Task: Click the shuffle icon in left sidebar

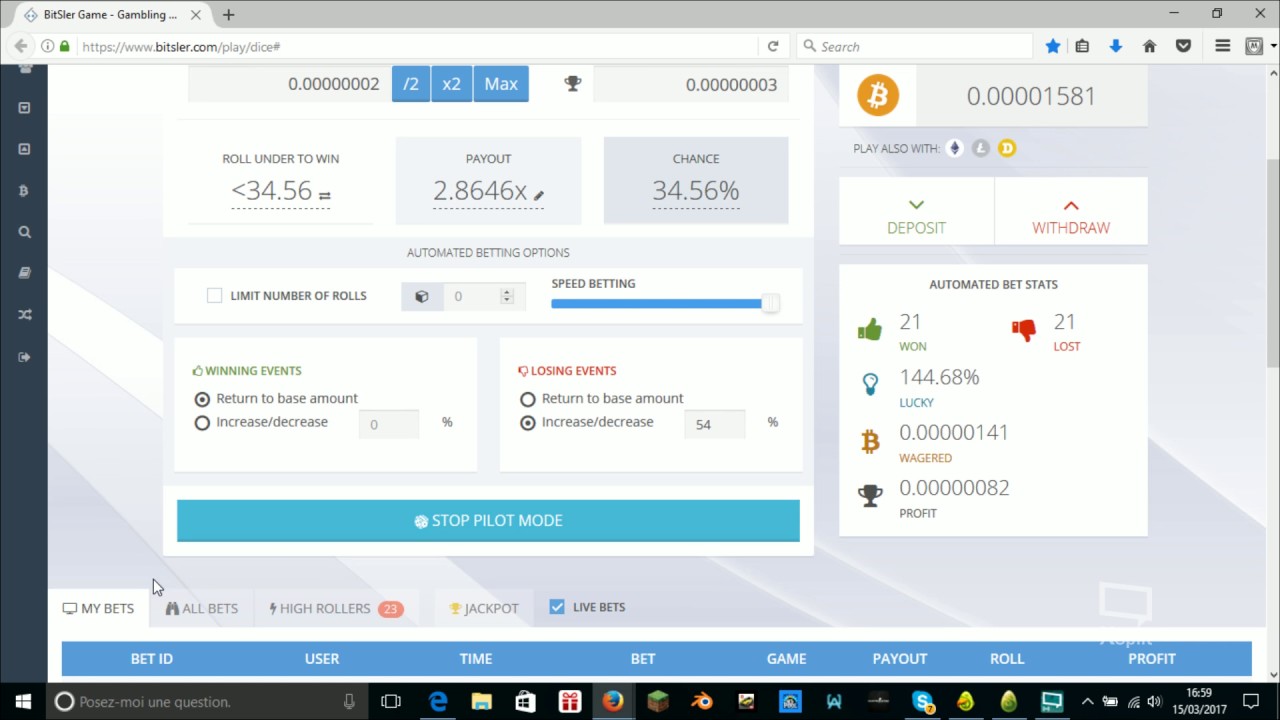Action: pos(24,315)
